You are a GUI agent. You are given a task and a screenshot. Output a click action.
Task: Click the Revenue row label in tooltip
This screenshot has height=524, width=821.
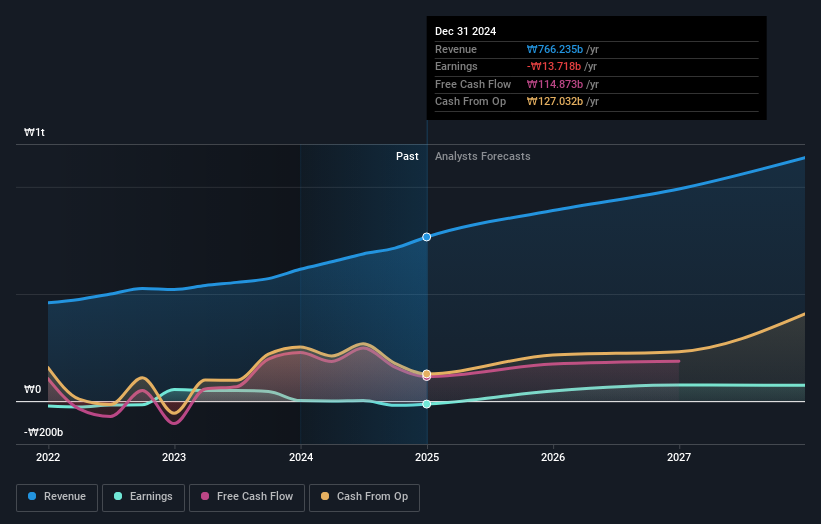(456, 49)
